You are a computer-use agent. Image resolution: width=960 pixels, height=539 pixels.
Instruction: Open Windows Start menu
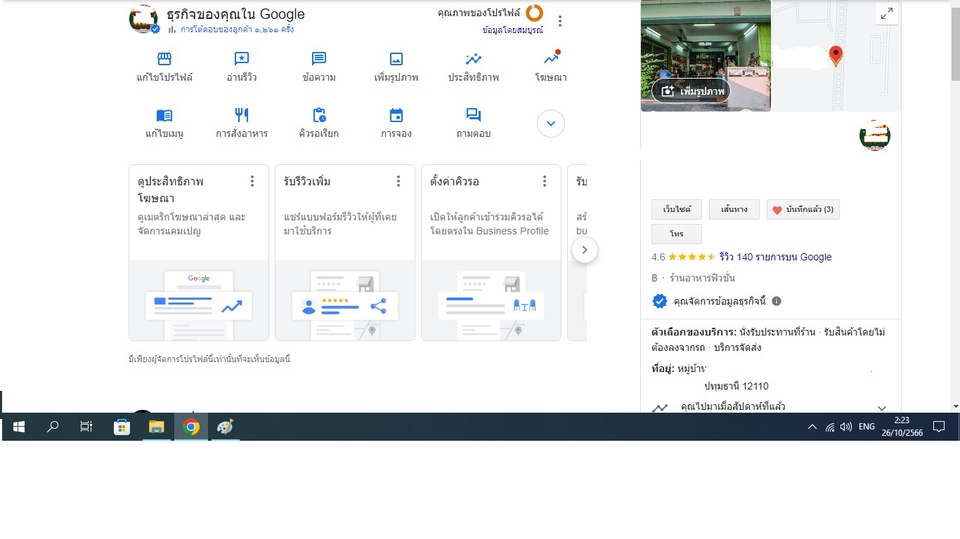point(18,427)
